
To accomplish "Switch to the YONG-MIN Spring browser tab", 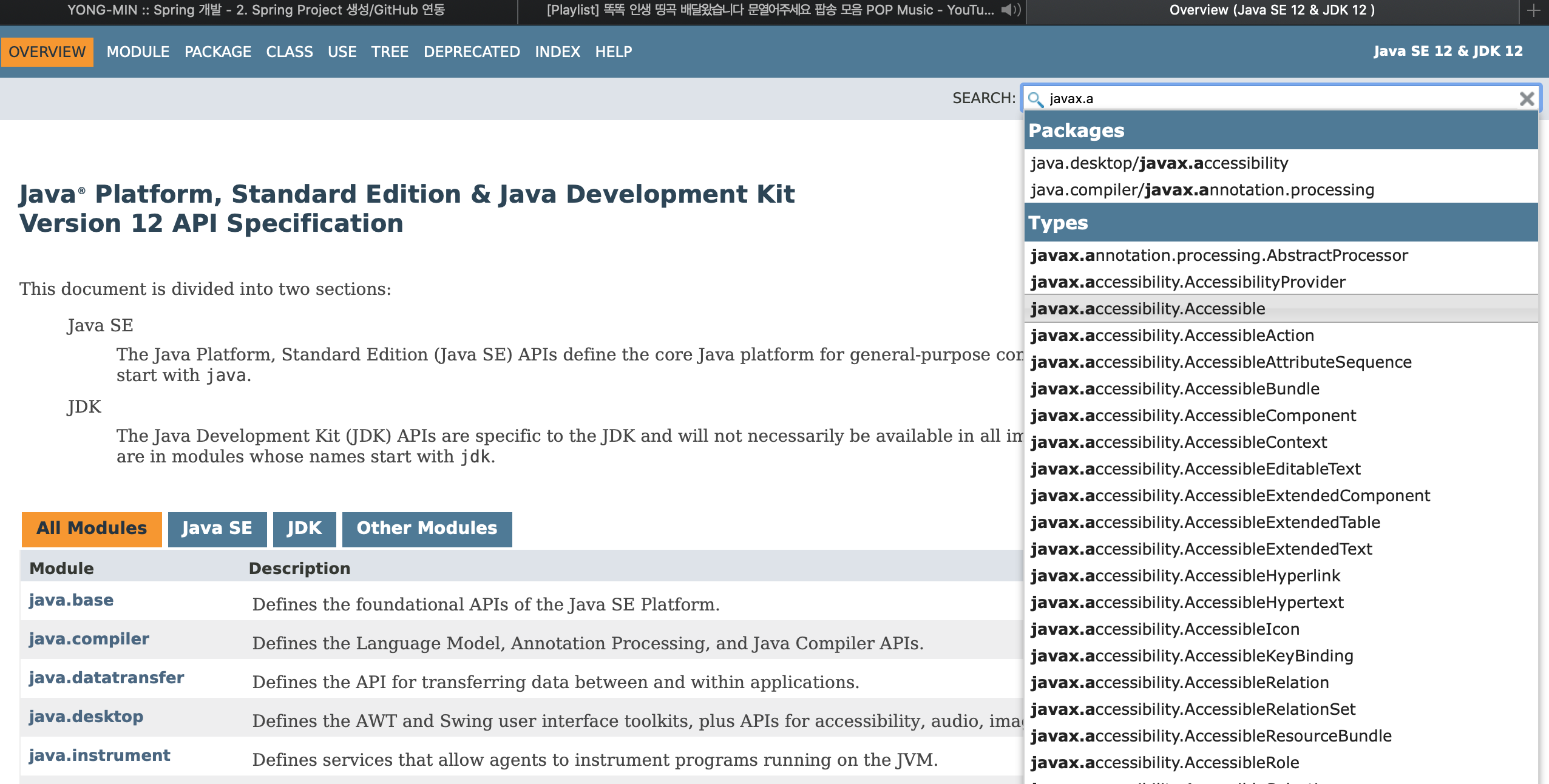I will [256, 10].
